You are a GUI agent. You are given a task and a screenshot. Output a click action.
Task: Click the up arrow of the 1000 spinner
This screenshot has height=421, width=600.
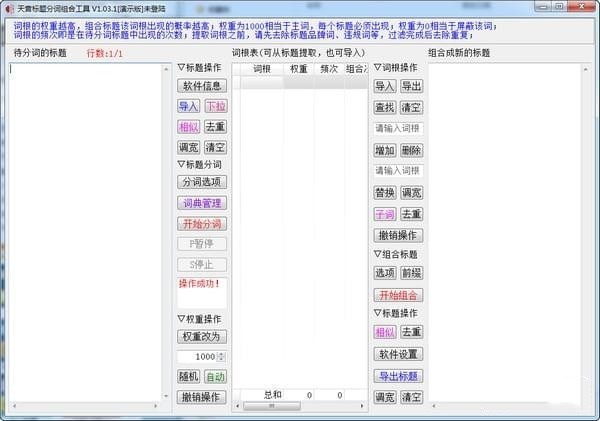(x=221, y=354)
